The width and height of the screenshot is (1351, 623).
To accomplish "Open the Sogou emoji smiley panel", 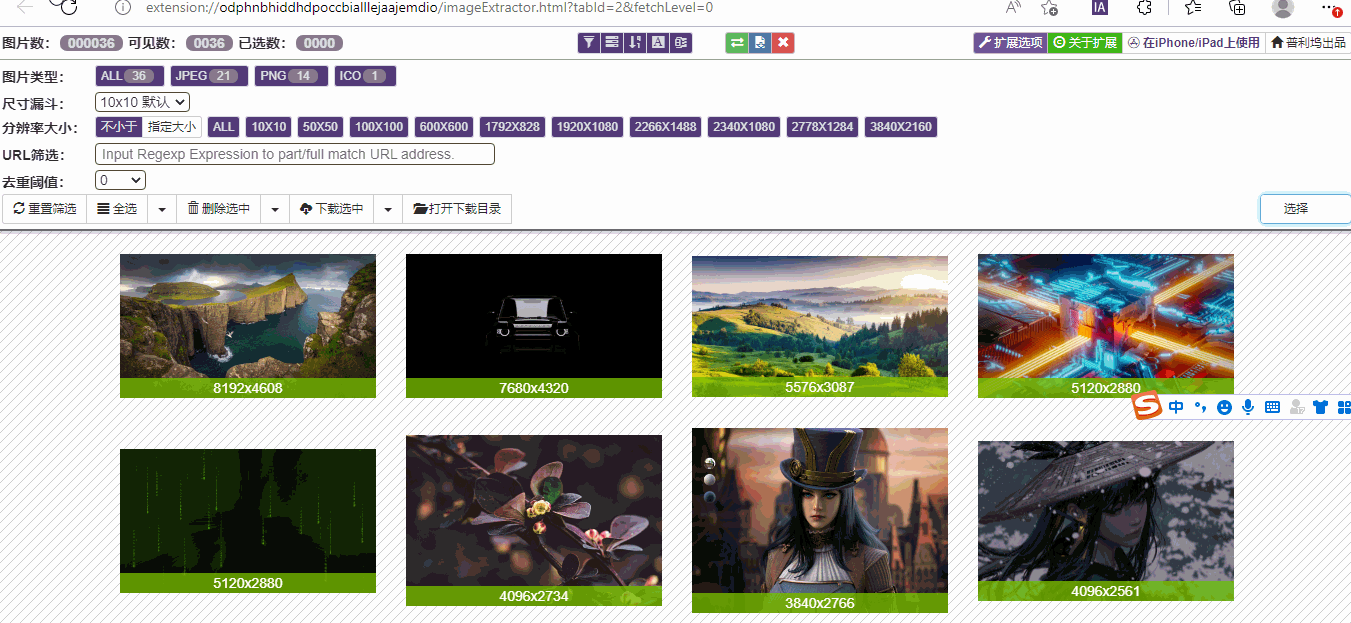I will point(1224,407).
